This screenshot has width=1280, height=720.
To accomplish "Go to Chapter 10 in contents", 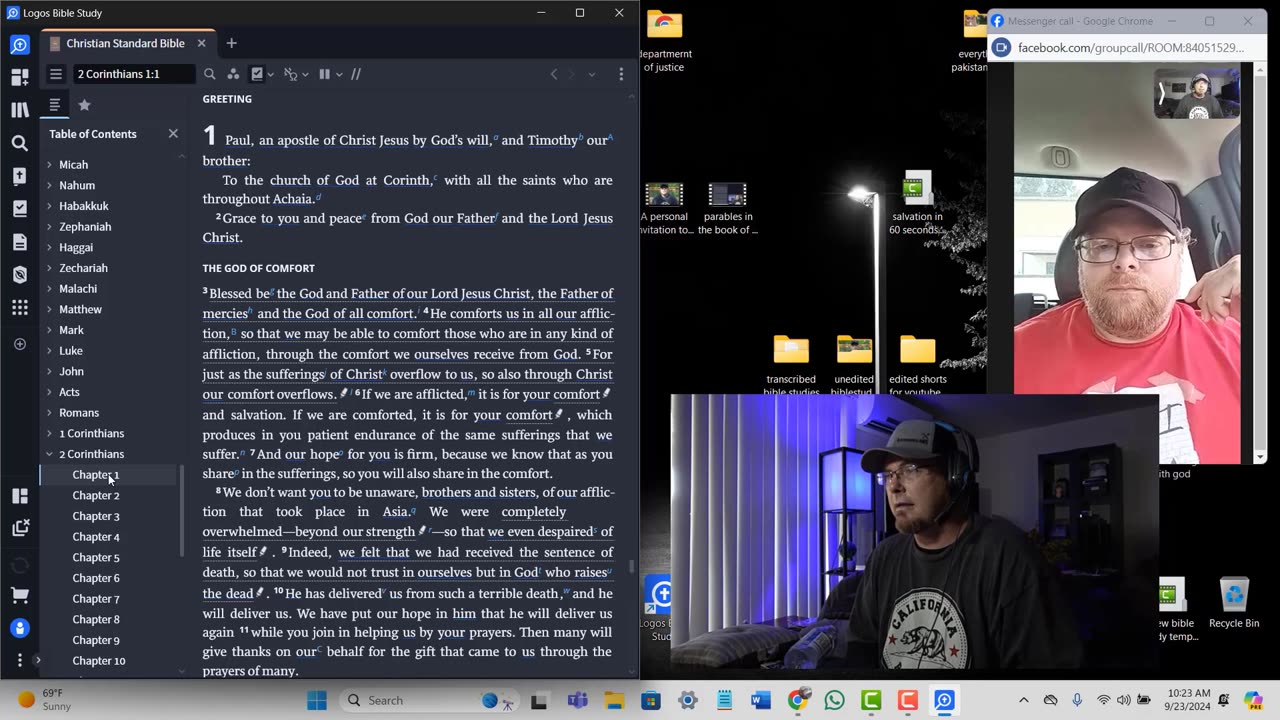I will point(99,661).
